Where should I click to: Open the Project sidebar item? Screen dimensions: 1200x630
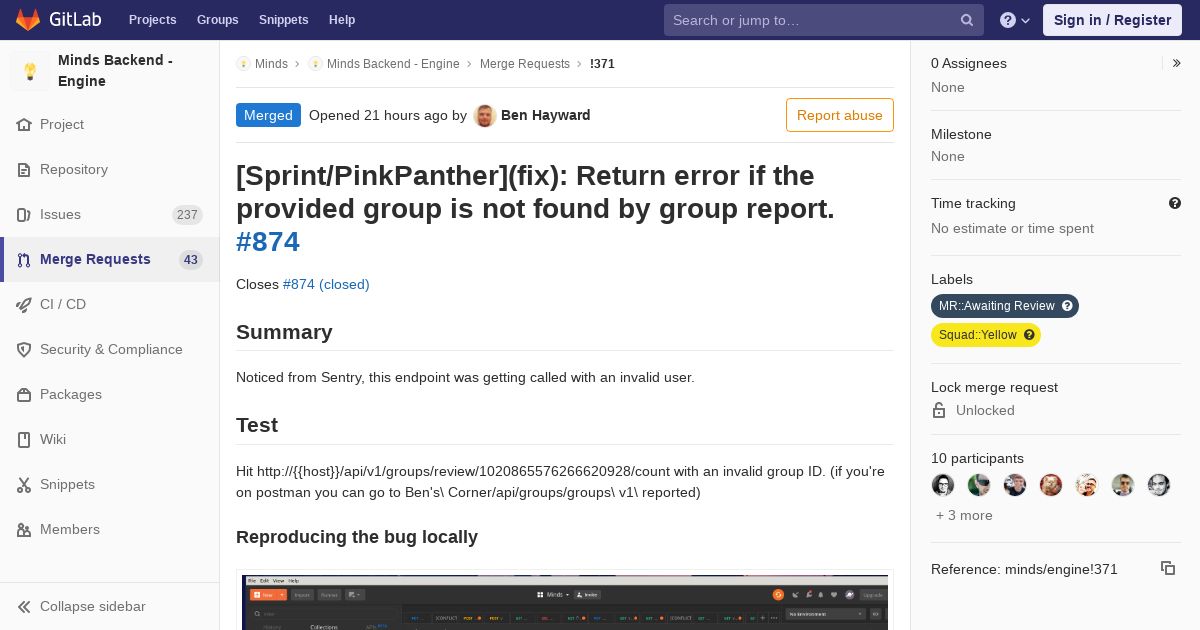click(110, 125)
